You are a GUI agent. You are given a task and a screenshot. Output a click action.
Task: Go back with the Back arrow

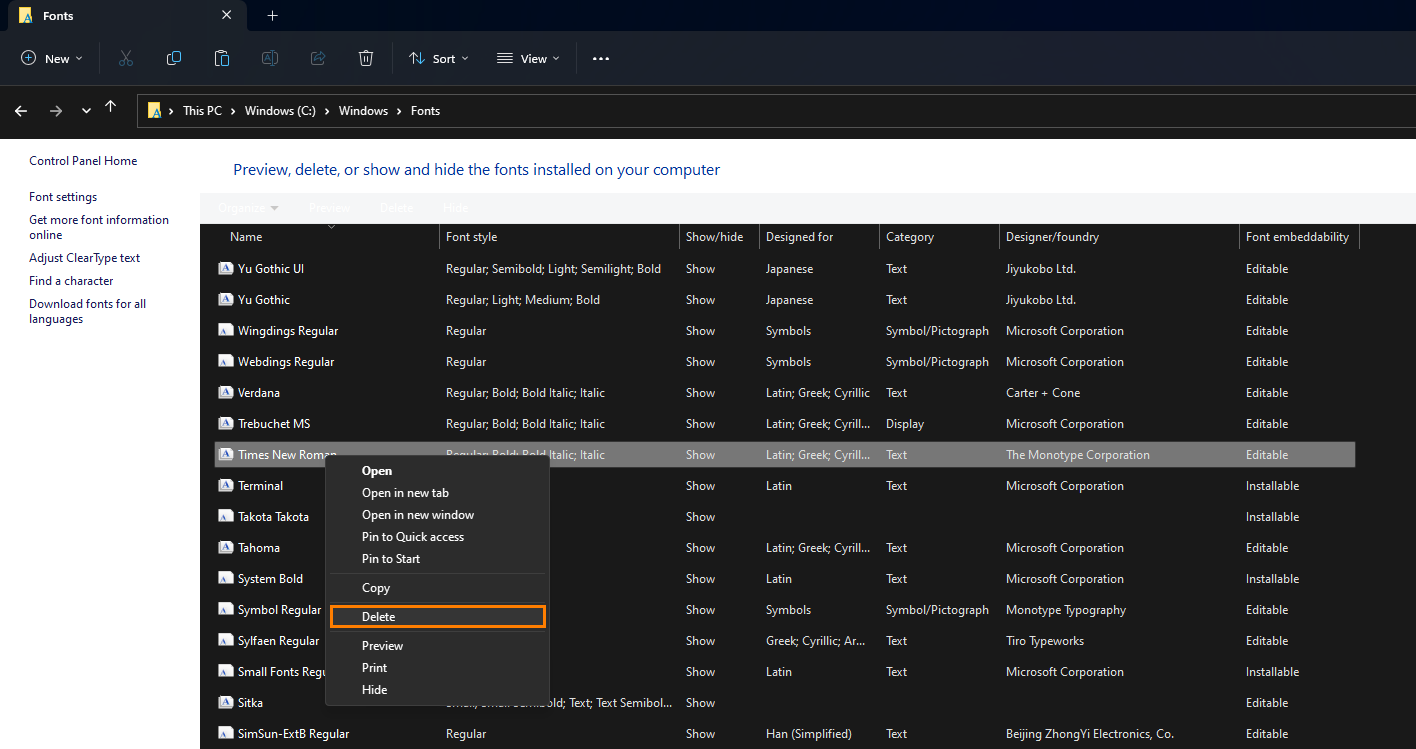(x=21, y=111)
